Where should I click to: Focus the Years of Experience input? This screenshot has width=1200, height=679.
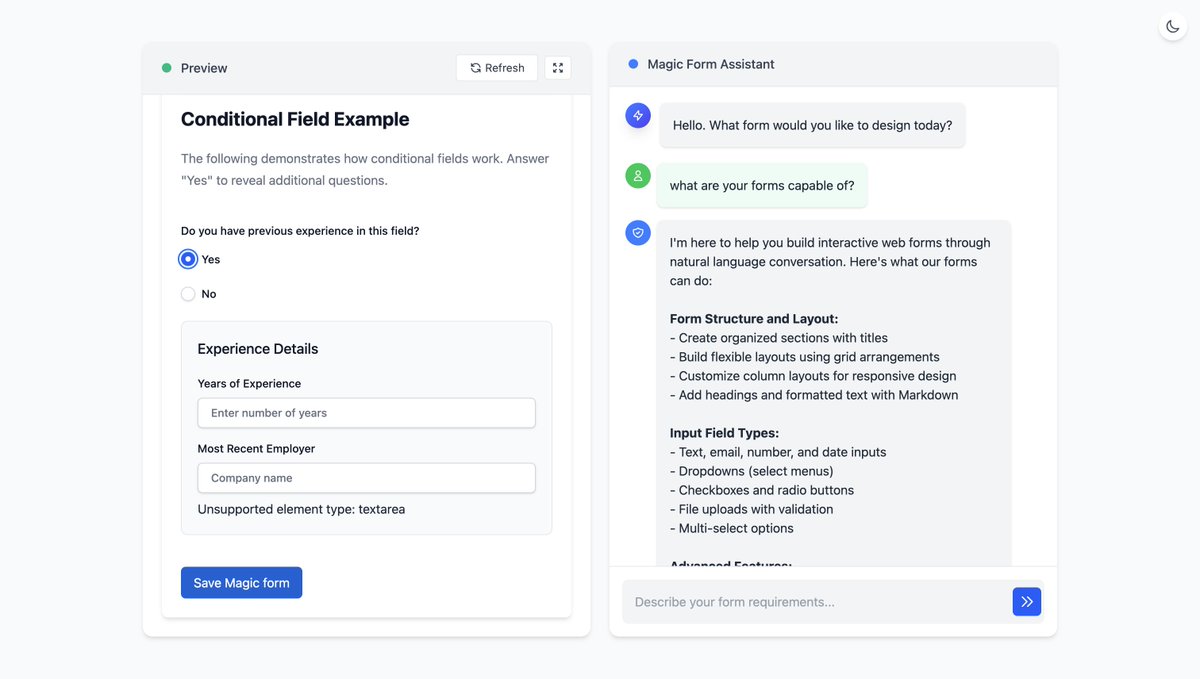[366, 413]
